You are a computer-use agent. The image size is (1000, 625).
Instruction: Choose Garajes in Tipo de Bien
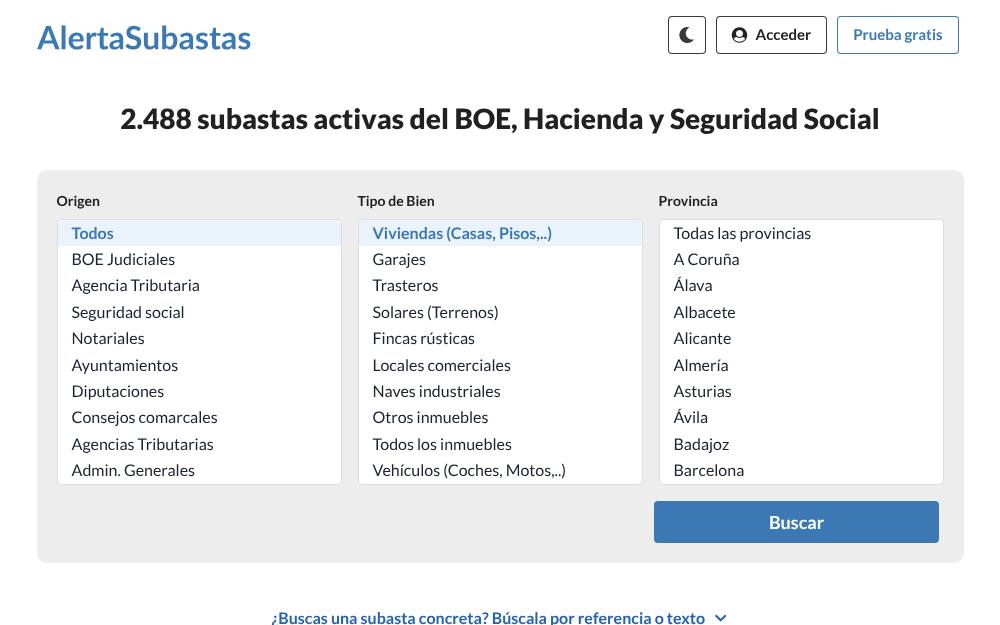[x=500, y=260]
